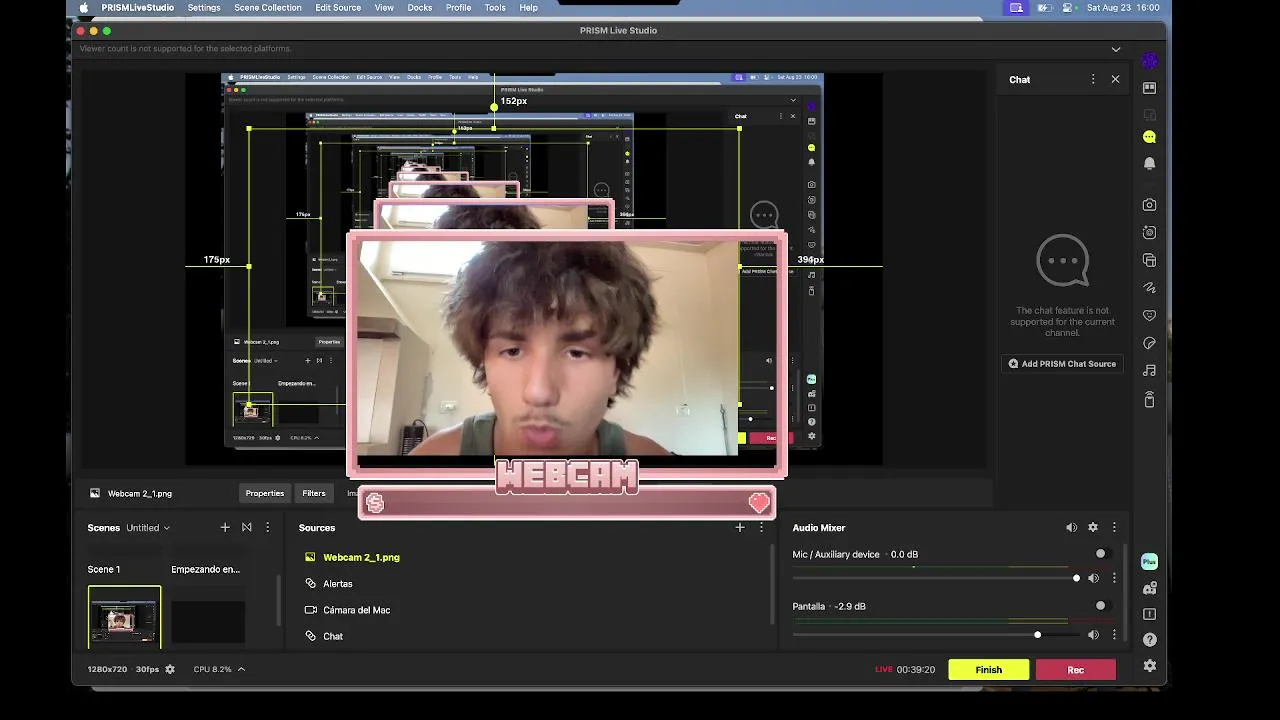Open the Chat panel three-dot menu
This screenshot has height=720, width=1280.
(x=1093, y=79)
